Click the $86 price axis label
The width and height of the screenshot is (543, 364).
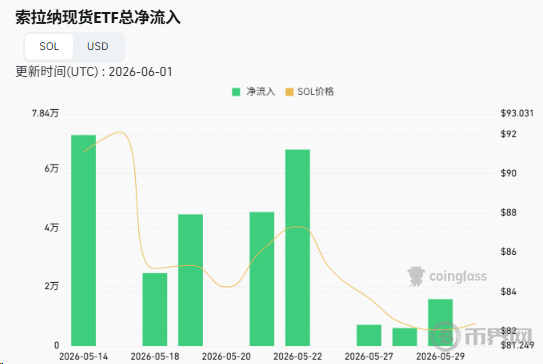pyautogui.click(x=508, y=251)
